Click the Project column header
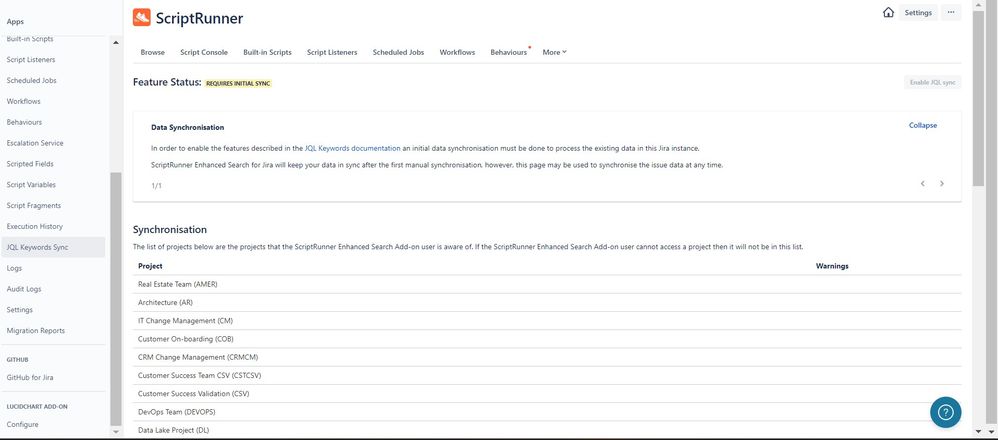Screen dimensions: 998x440 coord(150,266)
